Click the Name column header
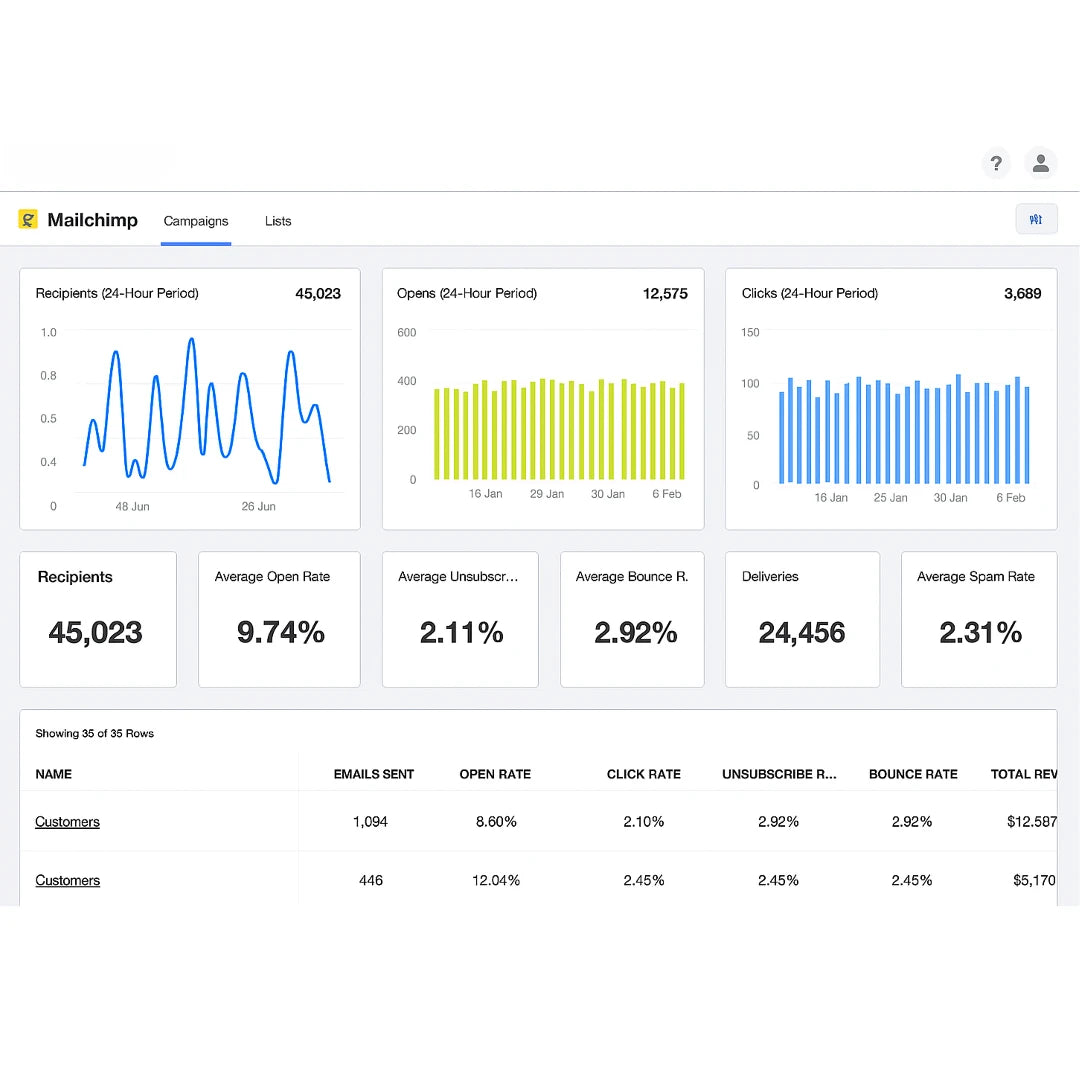Screen dimensions: 1080x1080 (54, 774)
